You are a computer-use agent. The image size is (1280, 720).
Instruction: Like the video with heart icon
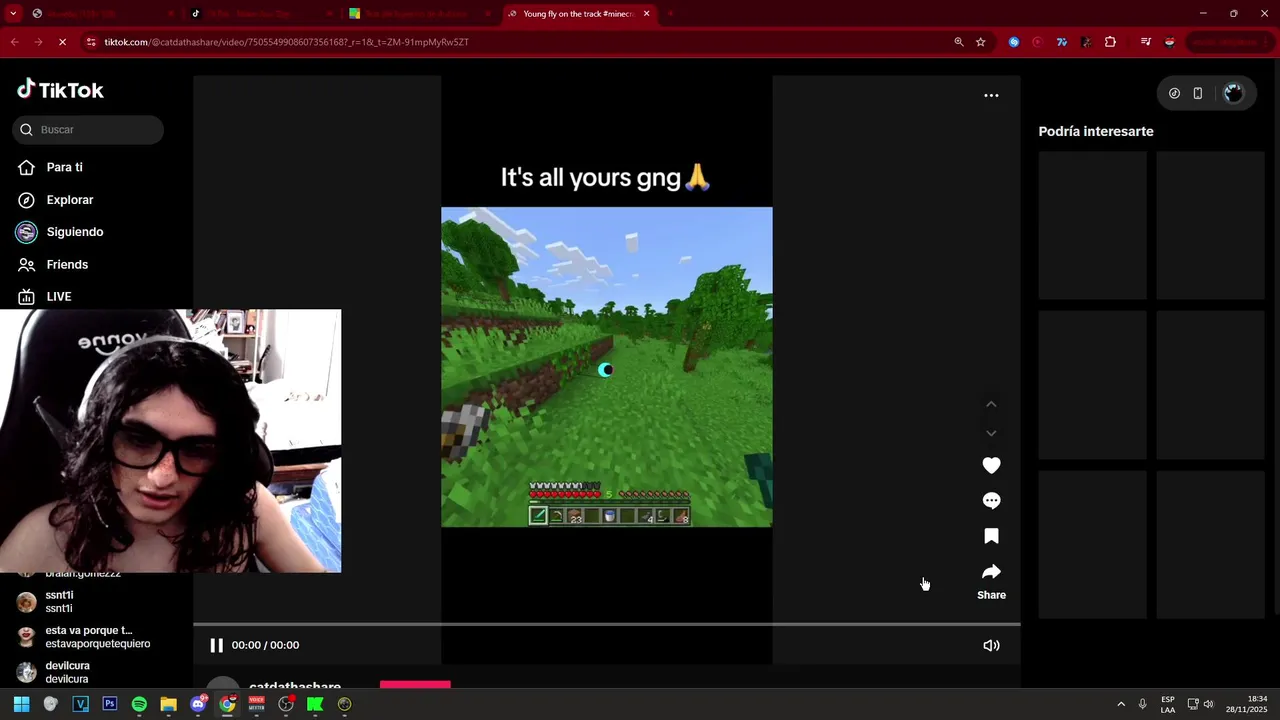coord(991,465)
